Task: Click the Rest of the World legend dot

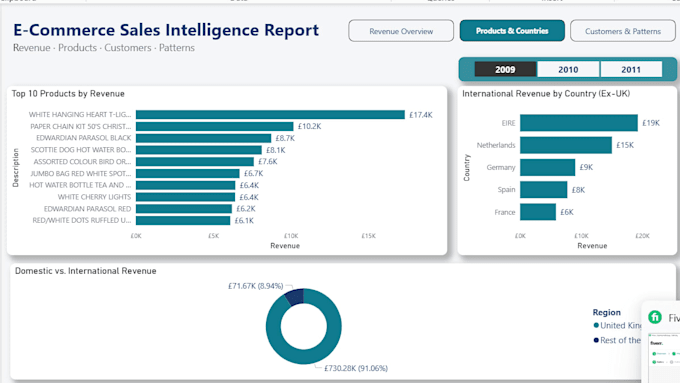Action: 596,340
